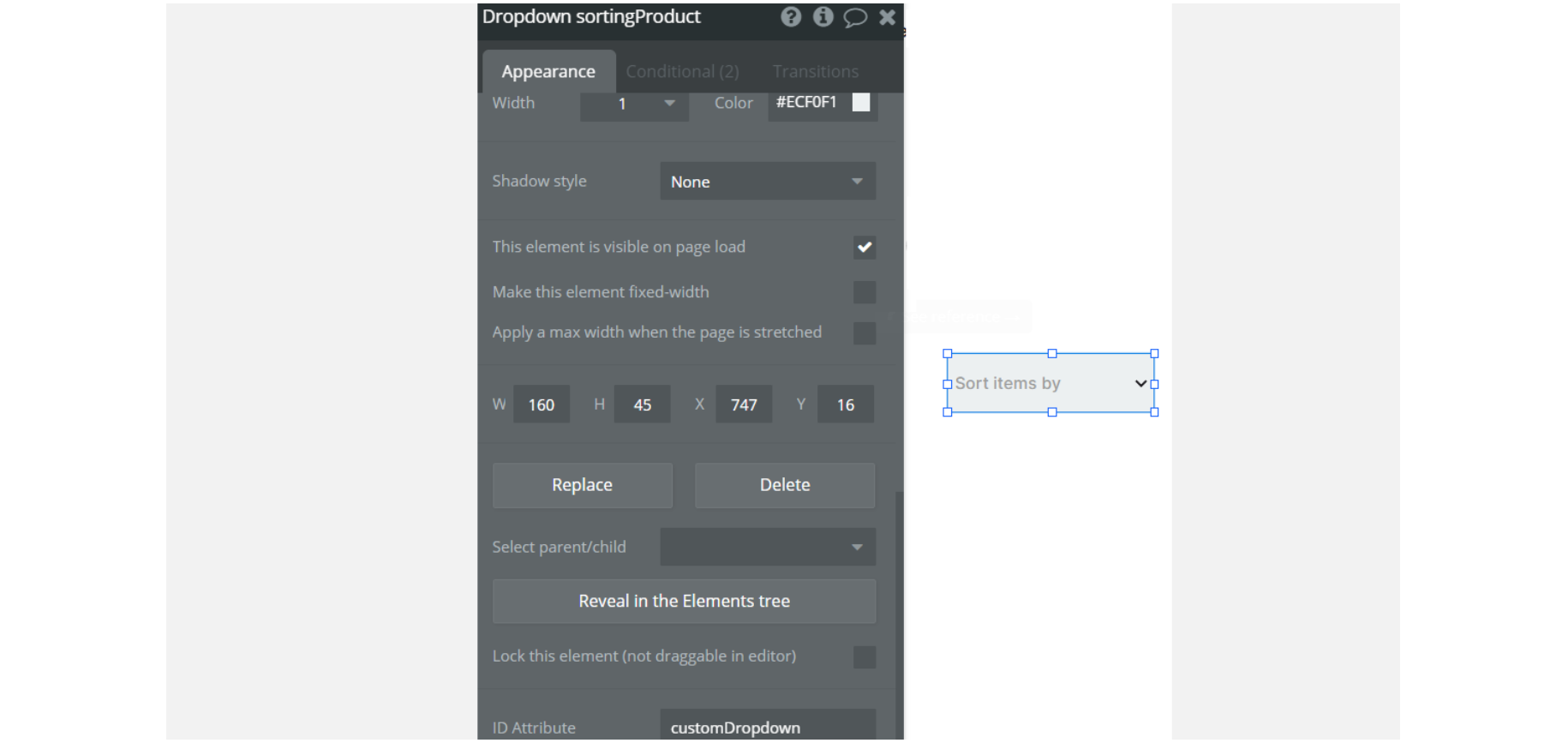Open the comments speech bubble icon
Viewport: 1568px width, 749px height.
point(854,18)
